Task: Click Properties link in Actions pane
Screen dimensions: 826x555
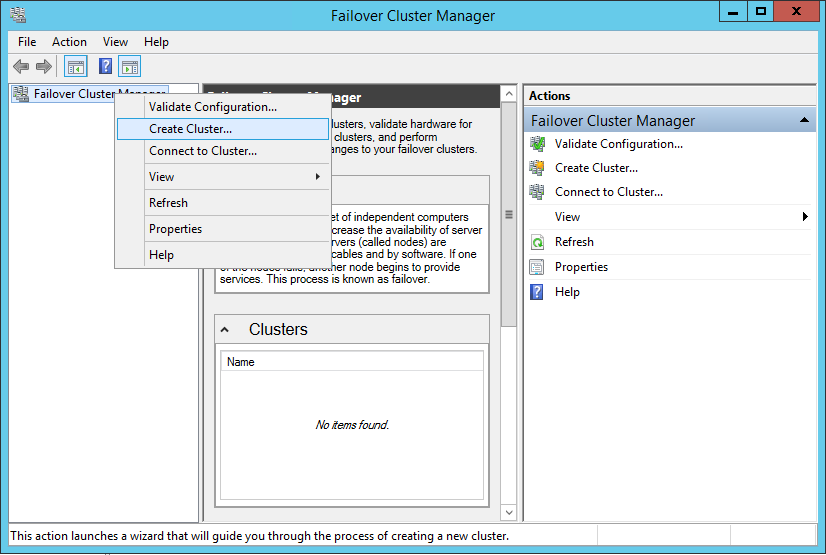Action: [x=581, y=267]
